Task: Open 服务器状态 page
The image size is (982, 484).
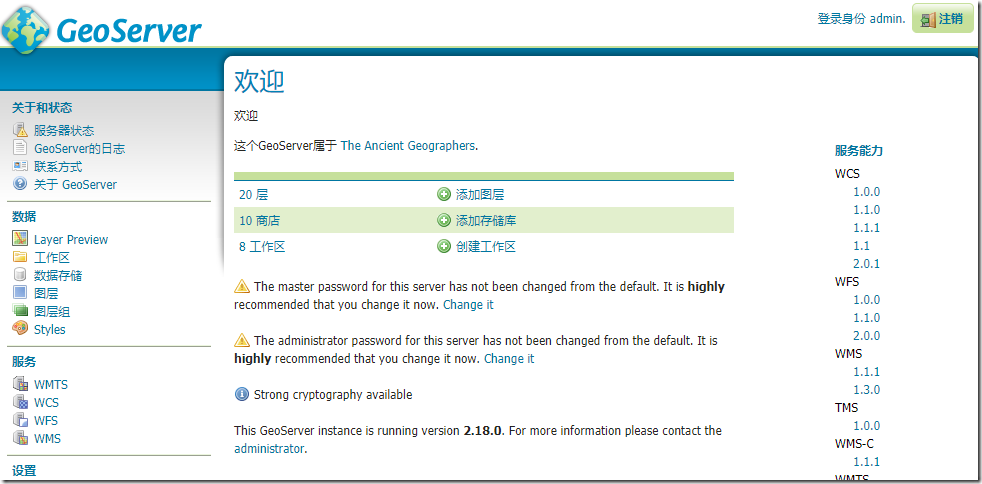Action: [x=64, y=131]
